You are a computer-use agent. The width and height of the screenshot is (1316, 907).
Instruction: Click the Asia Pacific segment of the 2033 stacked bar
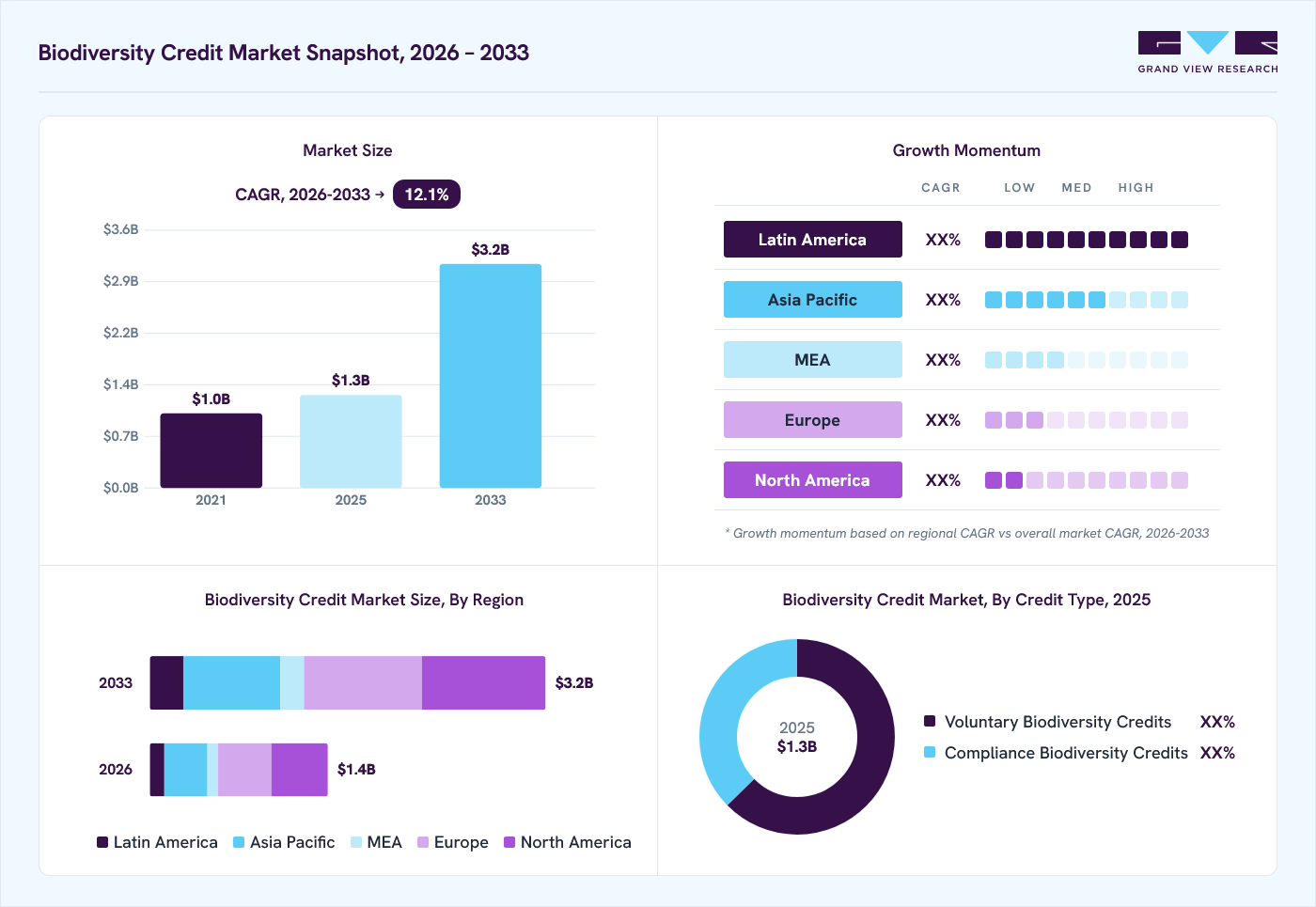(x=231, y=683)
